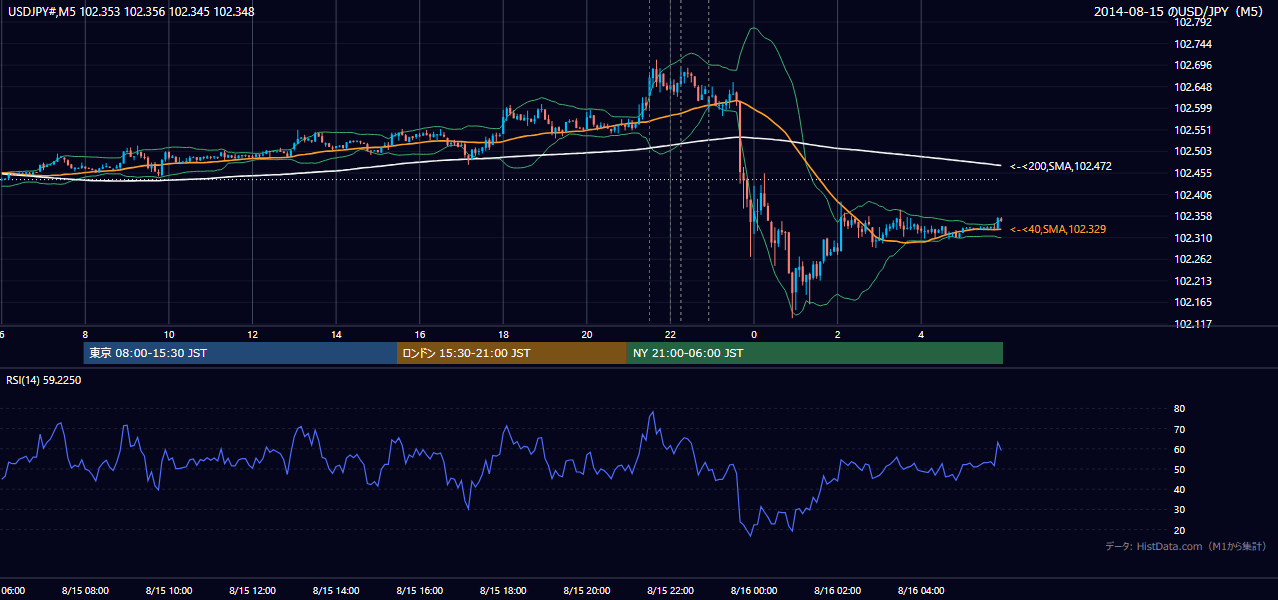Click hour tick 18 under the price chart
The width and height of the screenshot is (1278, 600).
click(503, 334)
